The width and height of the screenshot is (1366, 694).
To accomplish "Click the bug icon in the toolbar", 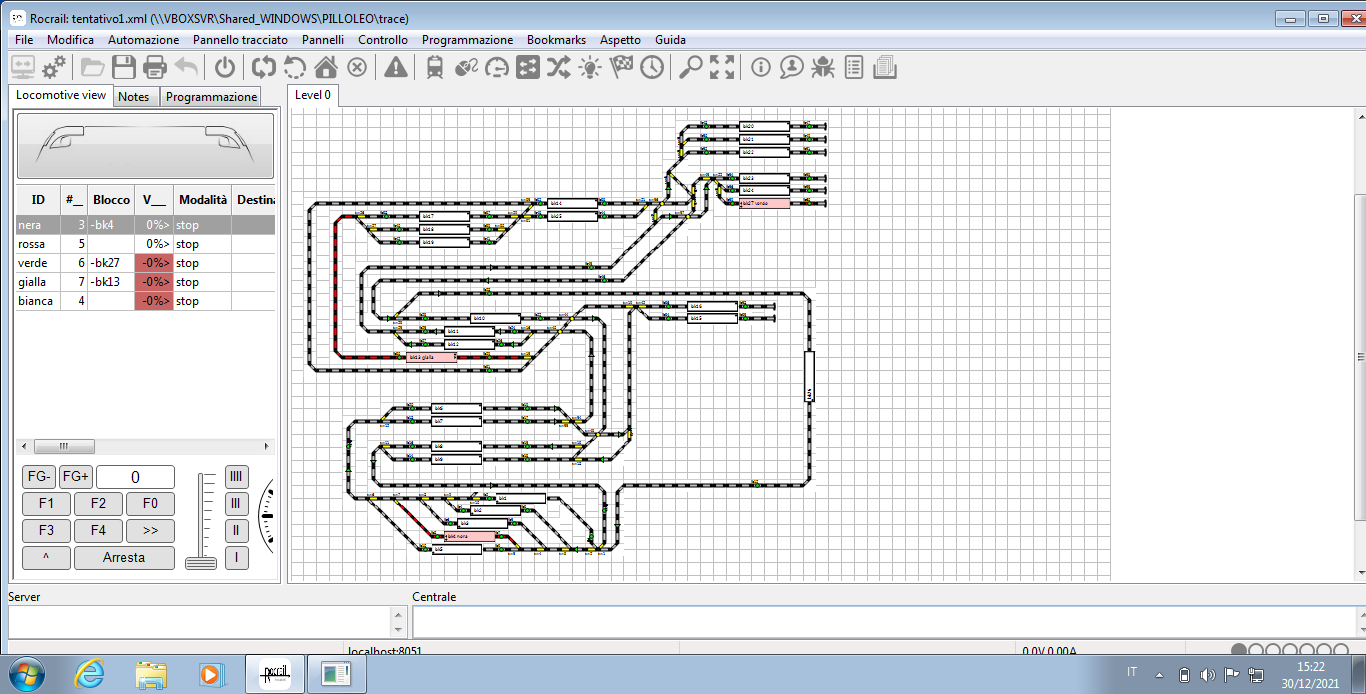I will 823,67.
